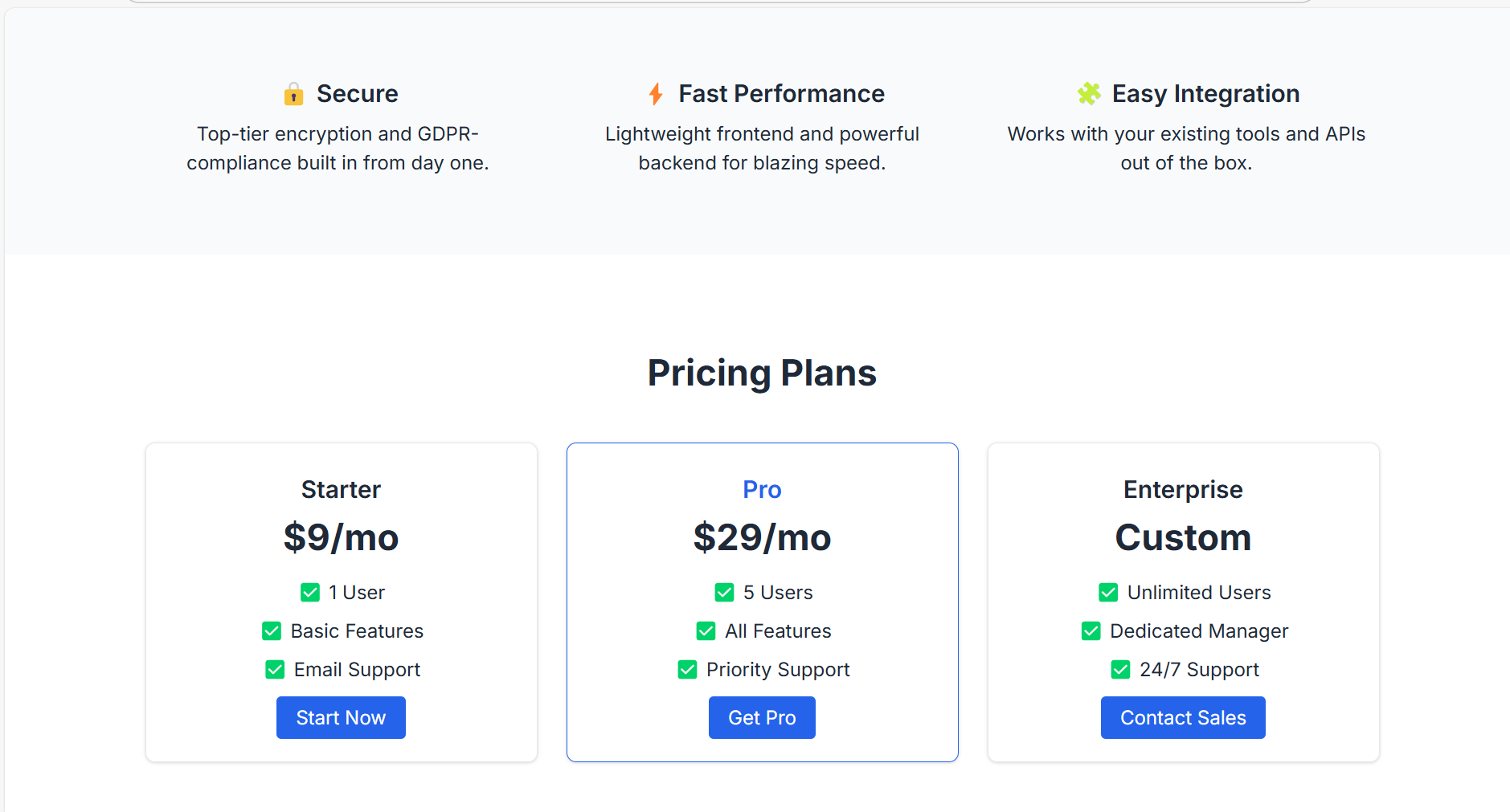Viewport: 1510px width, 812px height.
Task: Click the checkmark beside Unlimited Users
Action: 1108,593
